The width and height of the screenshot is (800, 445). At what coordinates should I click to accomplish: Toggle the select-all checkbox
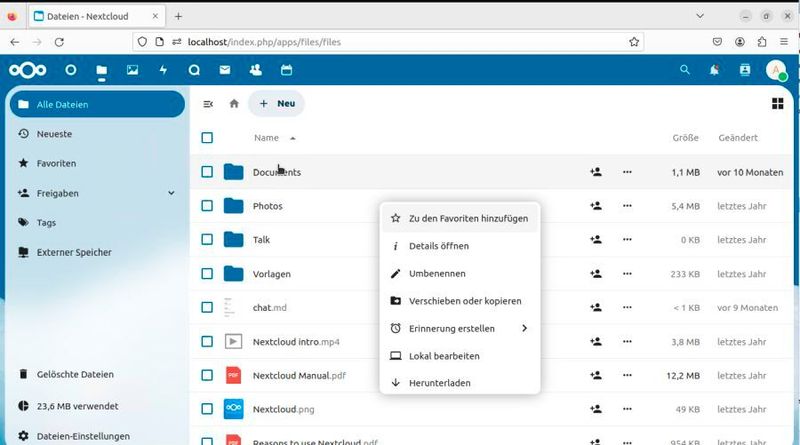(207, 138)
